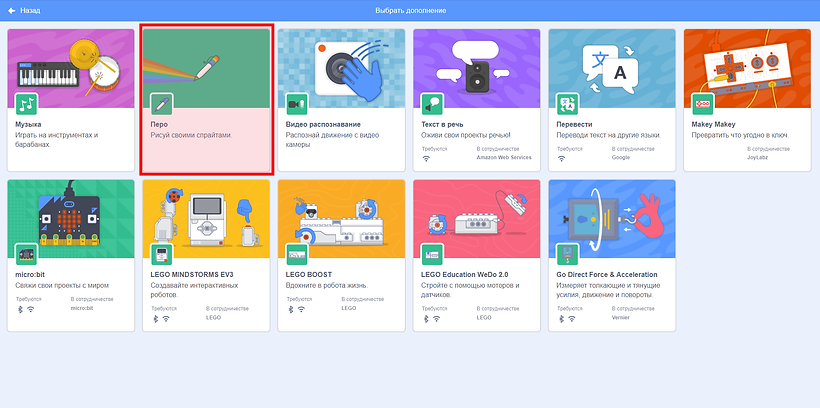Open the LEGO BOOST banner image
Image resolution: width=820 pixels, height=408 pixels.
pos(341,219)
